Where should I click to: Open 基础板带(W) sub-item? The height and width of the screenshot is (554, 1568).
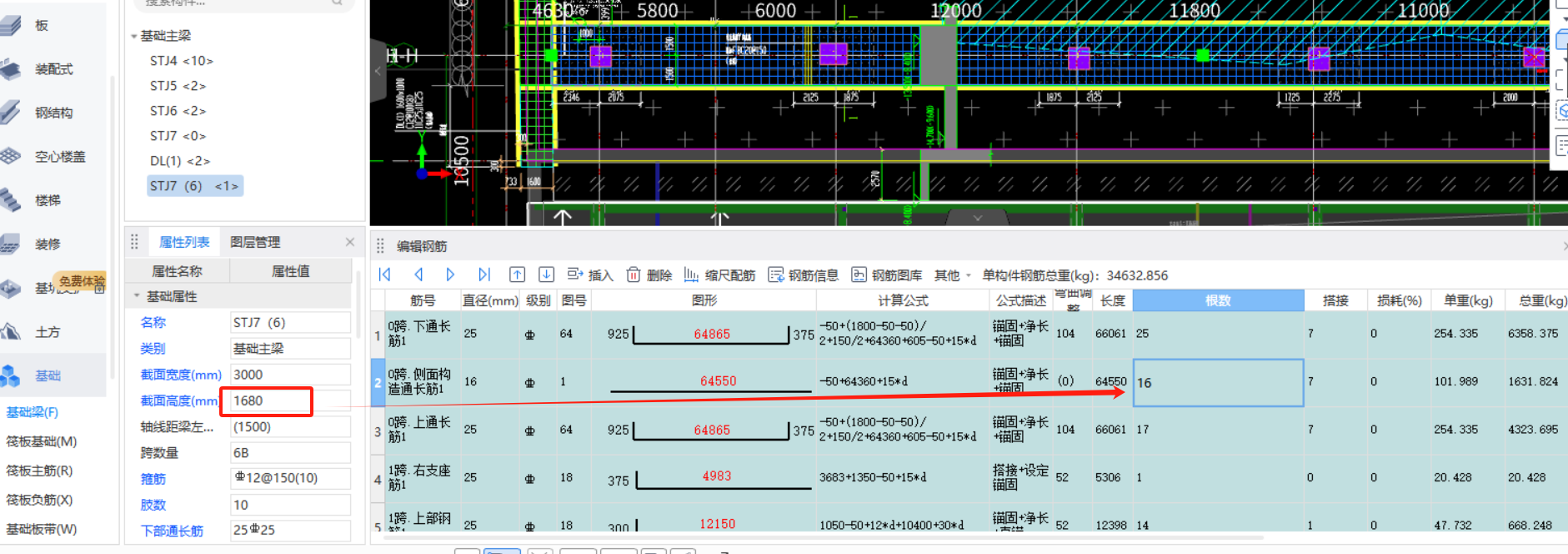pyautogui.click(x=42, y=529)
